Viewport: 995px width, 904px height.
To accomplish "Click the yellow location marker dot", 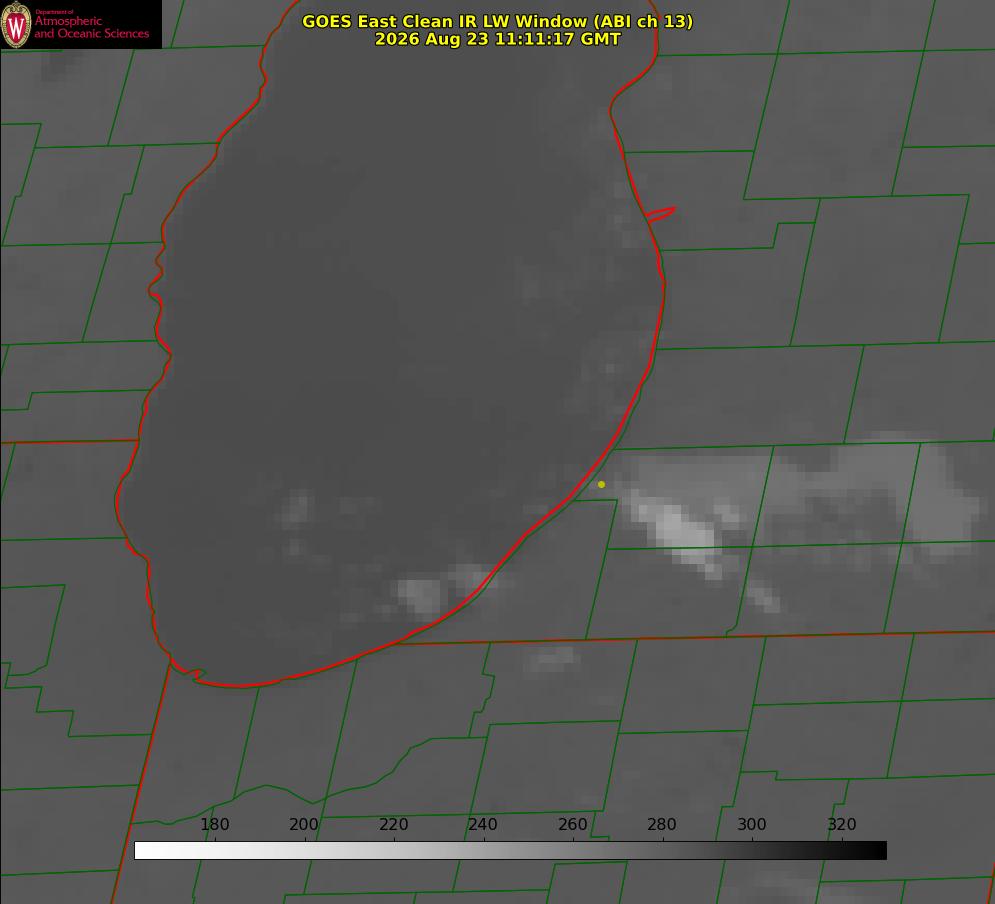I will coord(601,484).
